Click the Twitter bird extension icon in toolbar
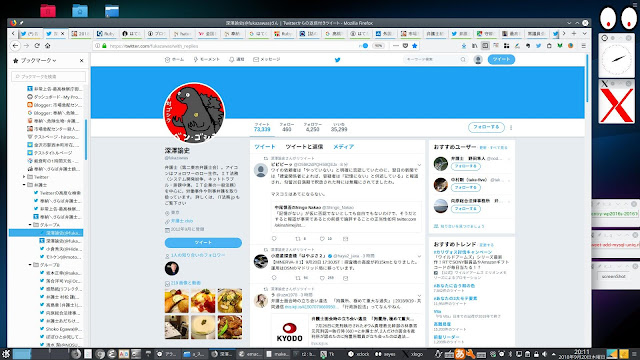This screenshot has width=640, height=360. click(x=538, y=46)
